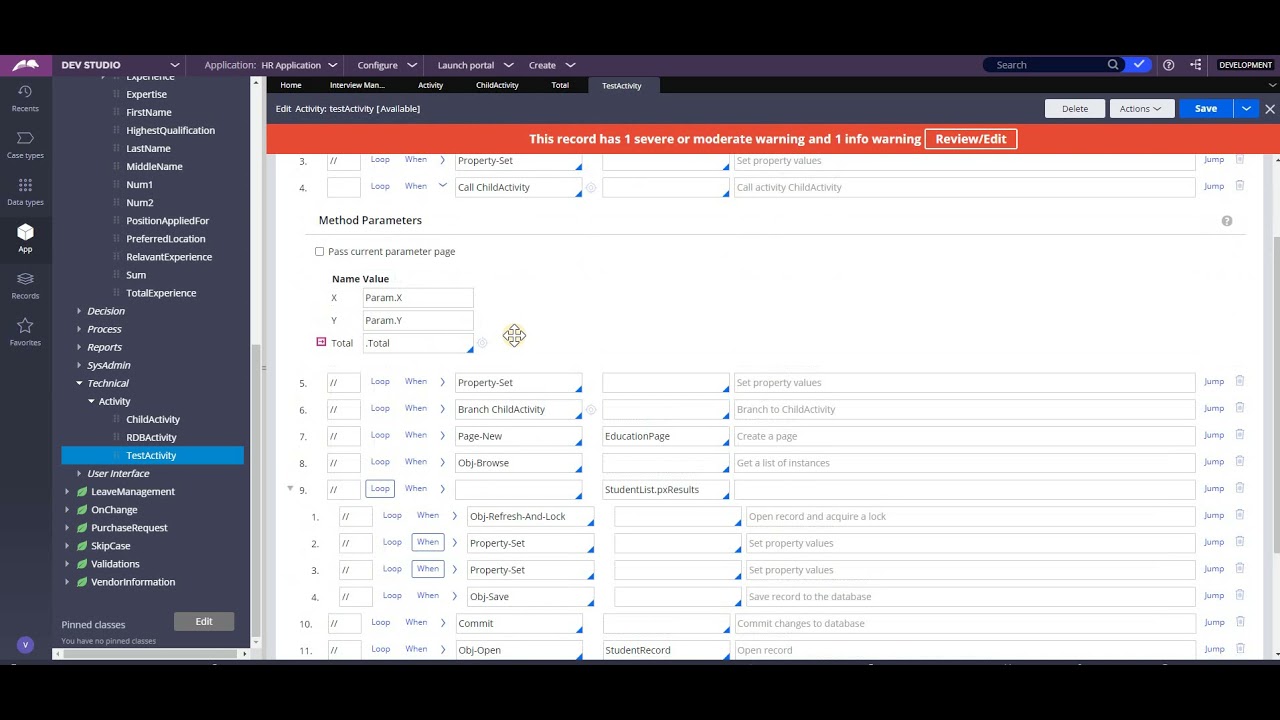Click the Jump link on step 6

click(1213, 409)
